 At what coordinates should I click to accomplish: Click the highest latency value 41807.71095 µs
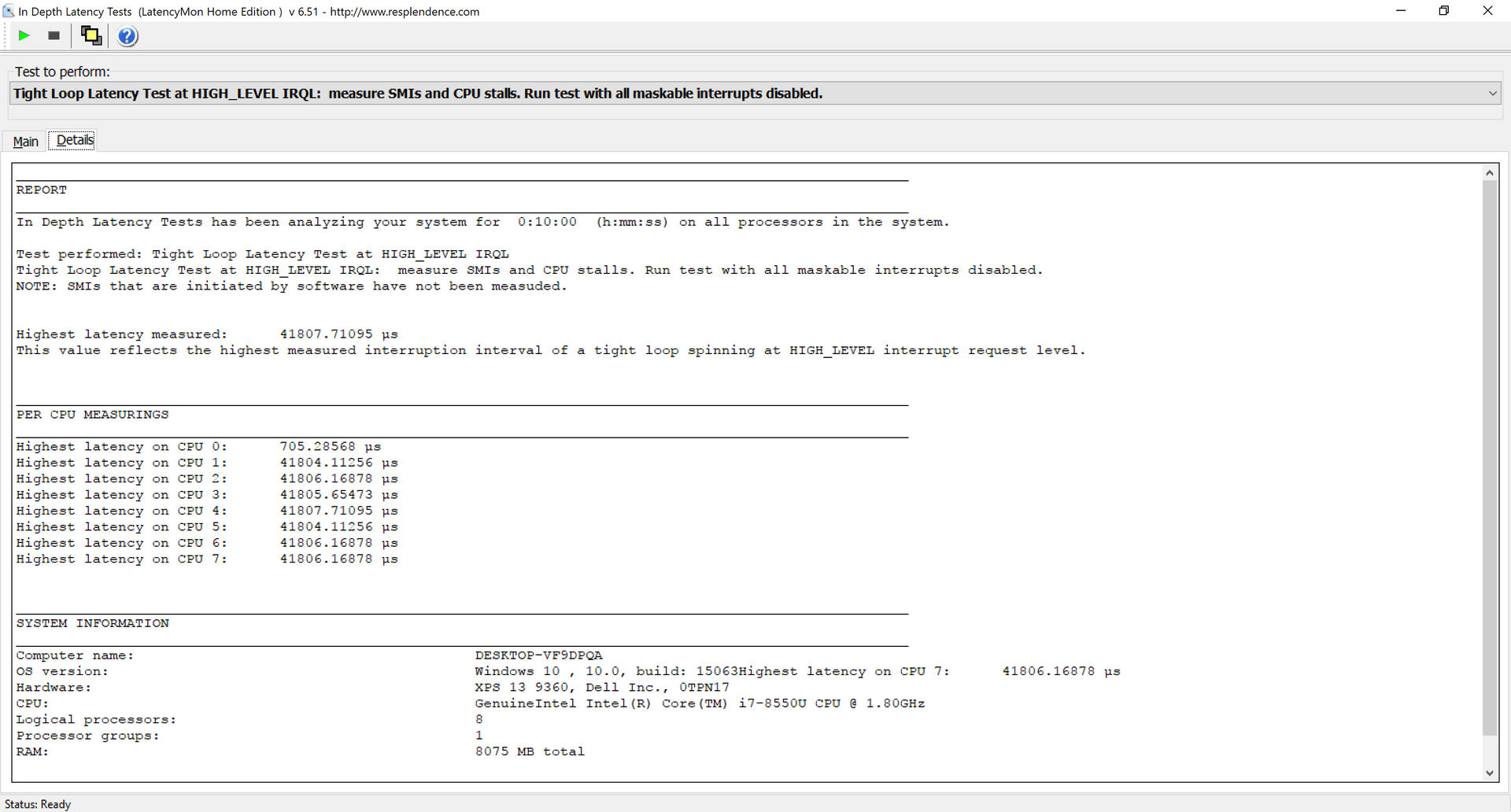[x=338, y=334]
